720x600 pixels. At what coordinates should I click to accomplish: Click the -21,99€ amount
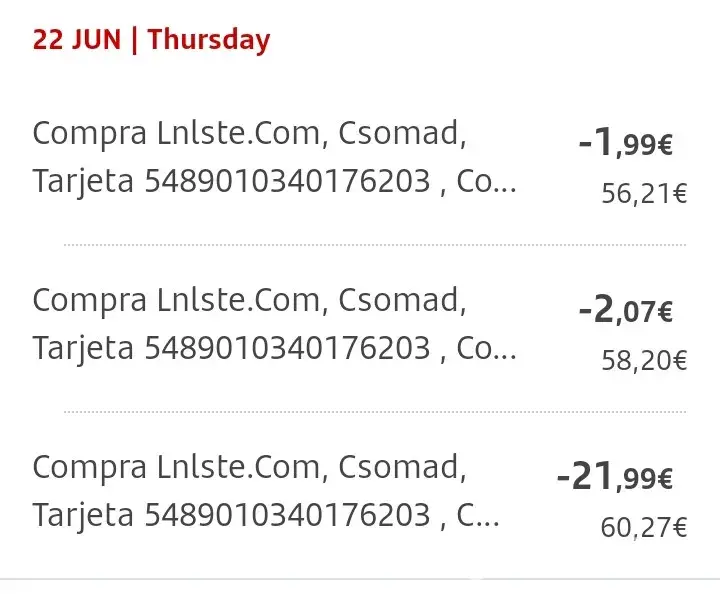[615, 479]
